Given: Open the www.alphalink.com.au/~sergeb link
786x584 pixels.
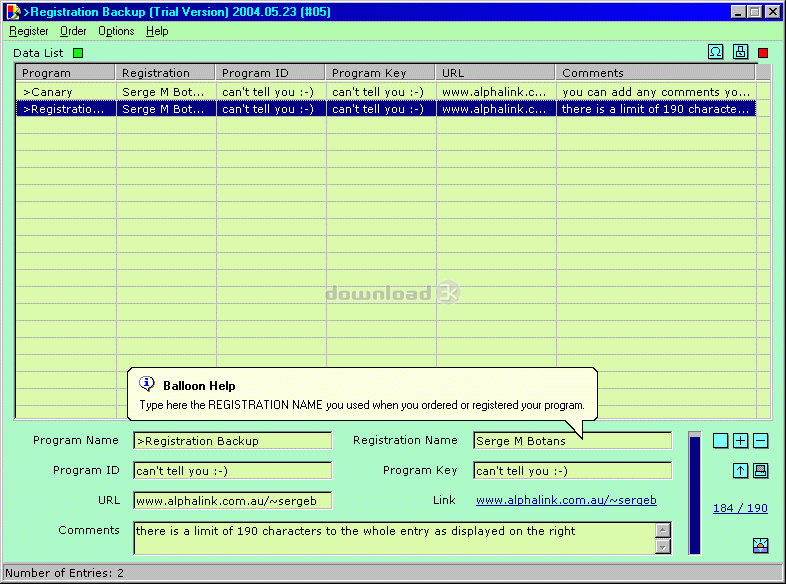Looking at the screenshot, I should coord(566,500).
